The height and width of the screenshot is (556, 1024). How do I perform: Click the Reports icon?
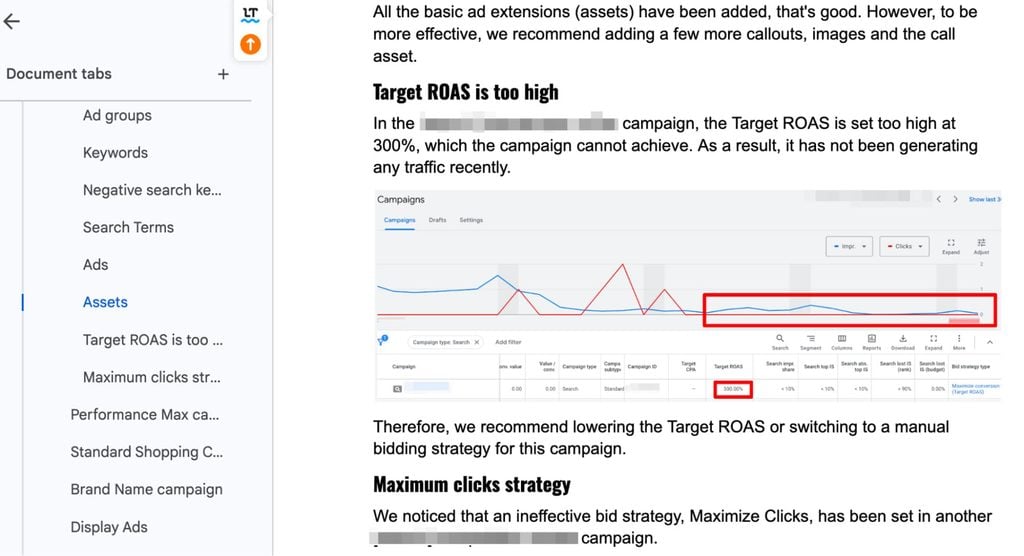pyautogui.click(x=872, y=342)
